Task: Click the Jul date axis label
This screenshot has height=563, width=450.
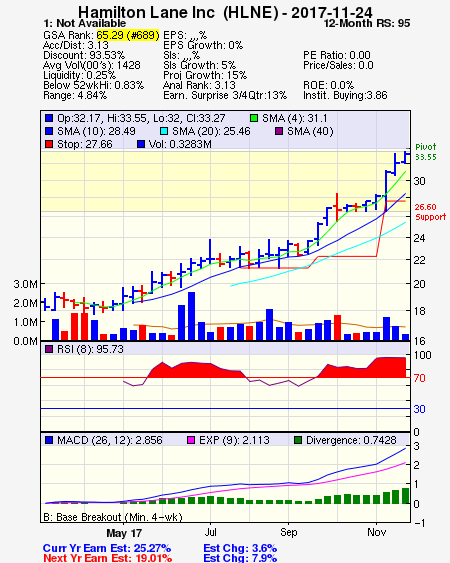Action: [x=210, y=532]
